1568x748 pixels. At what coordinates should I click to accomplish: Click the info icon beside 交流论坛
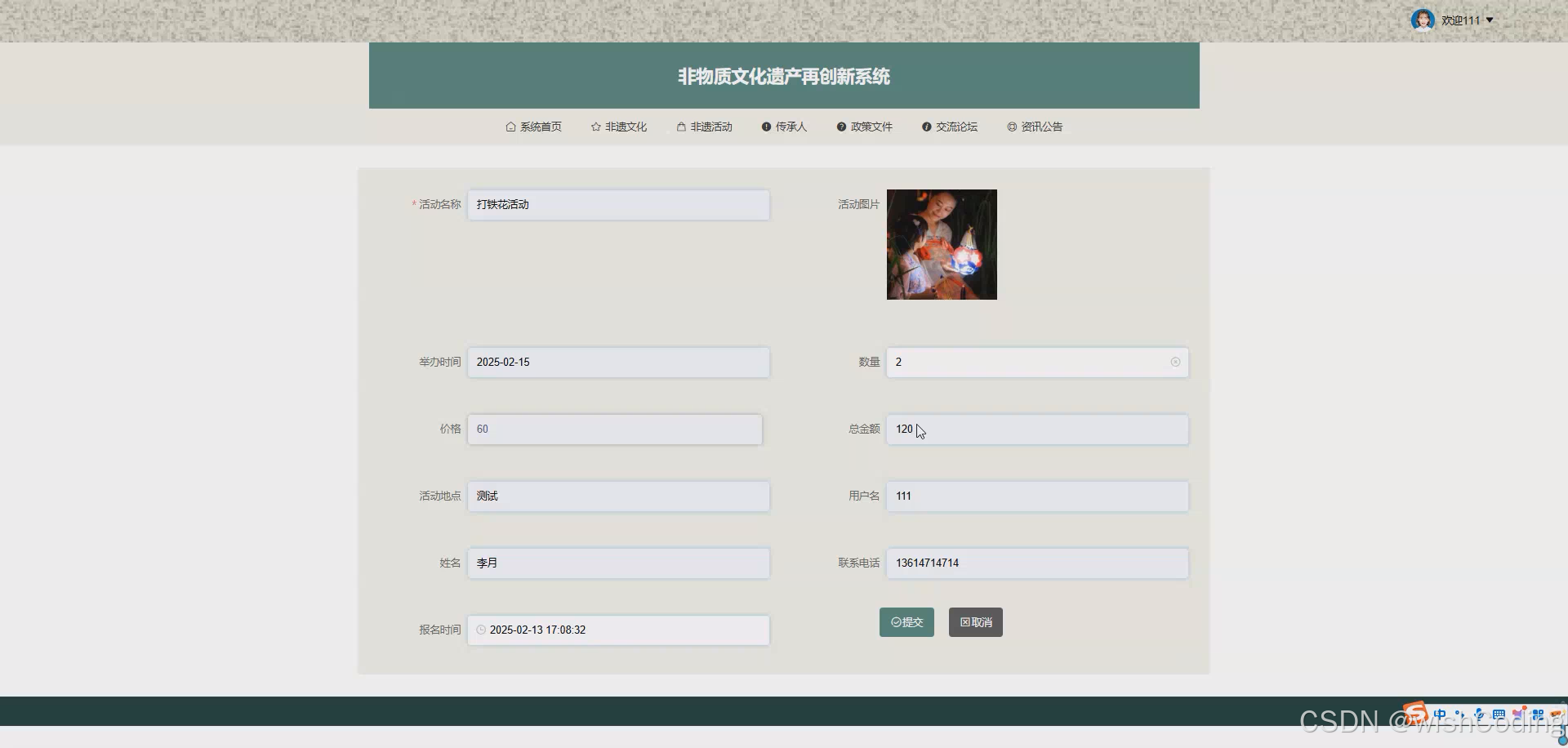[x=926, y=127]
